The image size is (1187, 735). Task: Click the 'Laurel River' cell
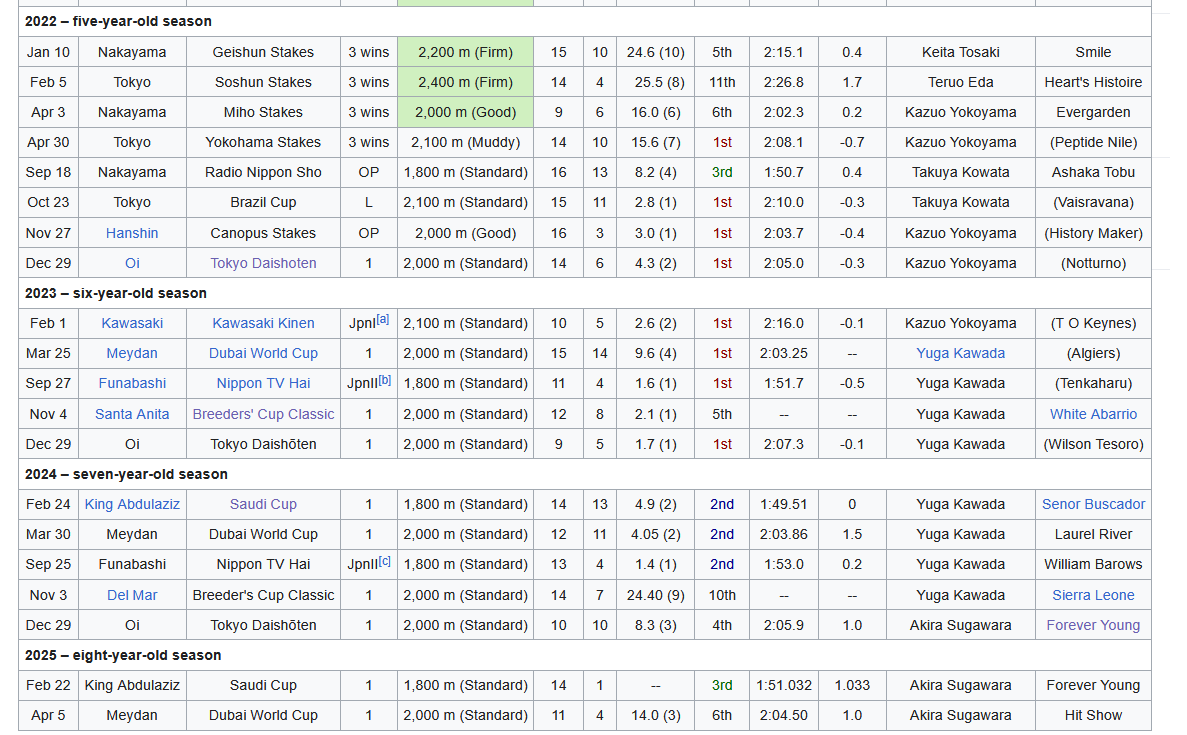(x=1092, y=534)
